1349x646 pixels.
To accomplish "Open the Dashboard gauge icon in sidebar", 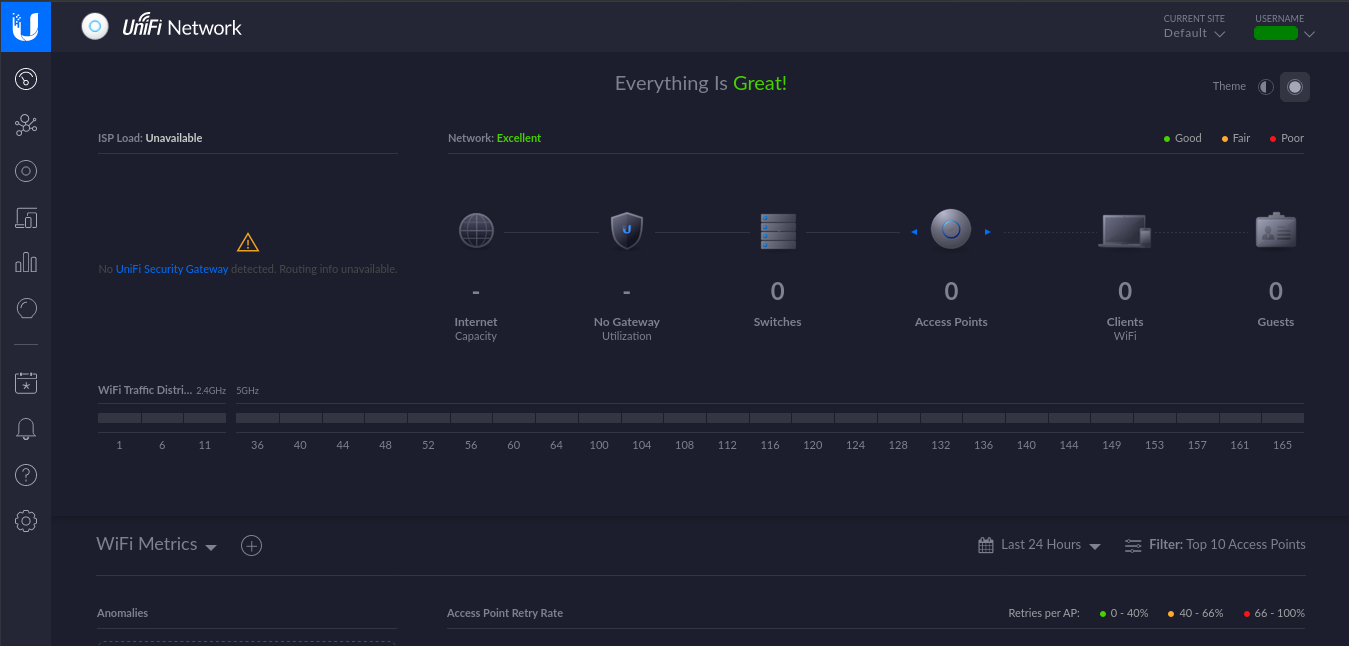I will coord(26,79).
